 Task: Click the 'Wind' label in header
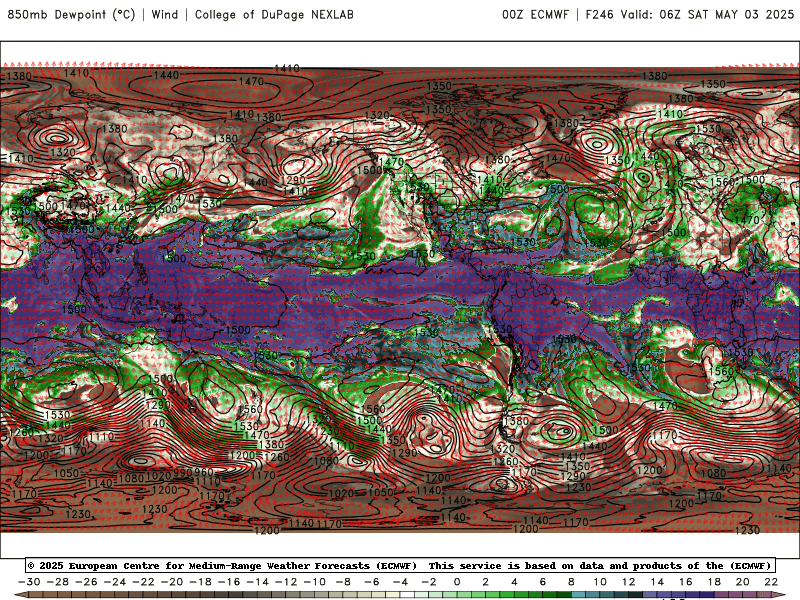pos(165,14)
